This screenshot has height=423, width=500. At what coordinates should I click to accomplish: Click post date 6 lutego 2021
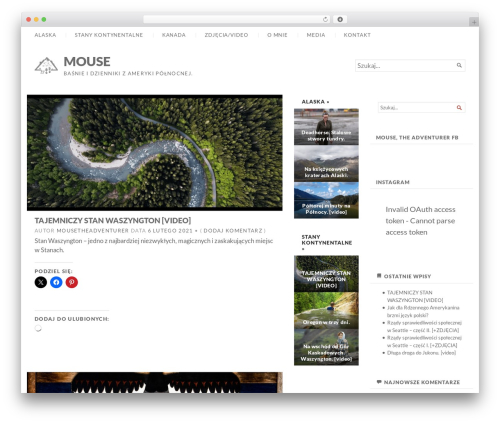(170, 231)
